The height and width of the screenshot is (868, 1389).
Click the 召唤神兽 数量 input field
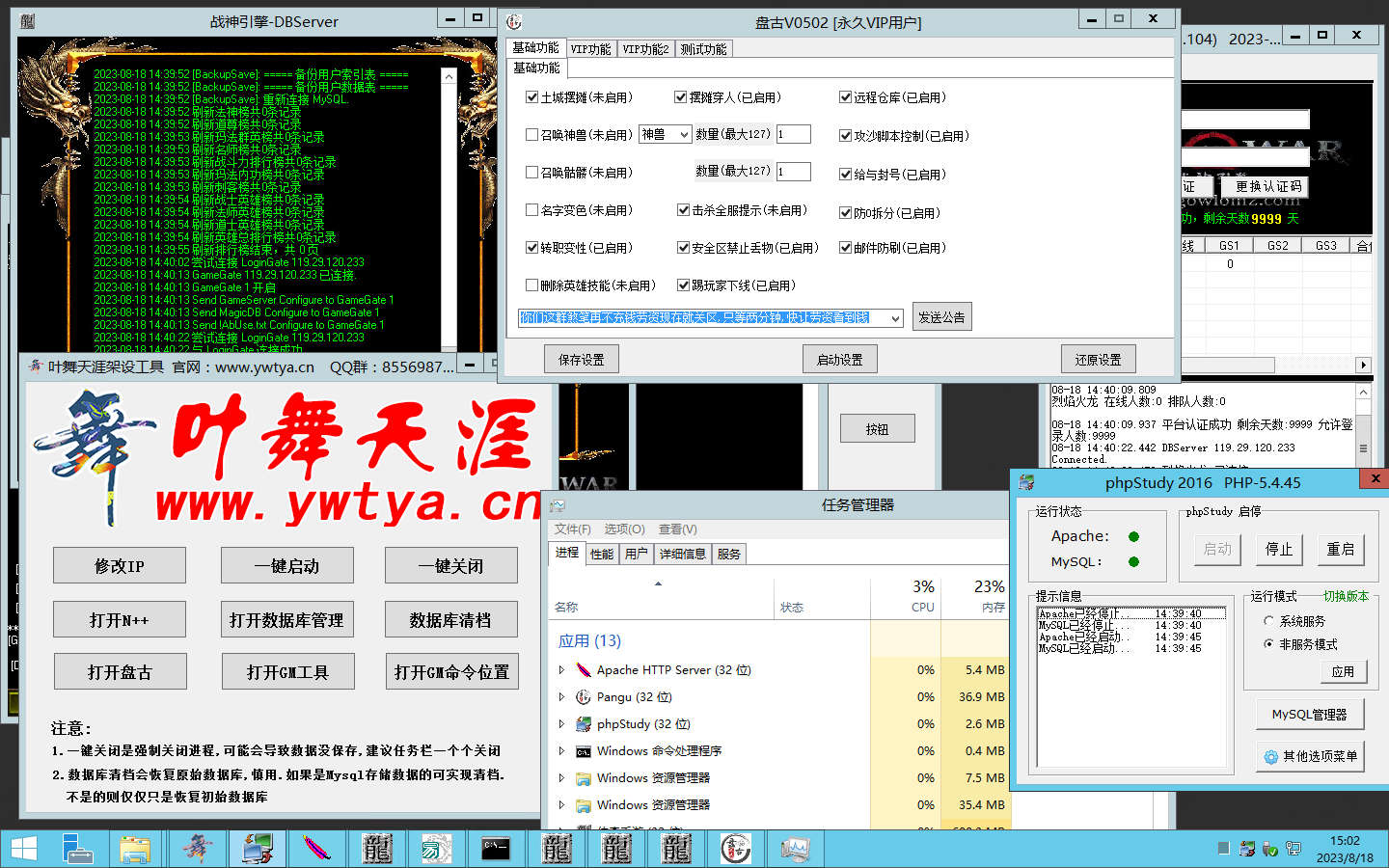tap(793, 134)
